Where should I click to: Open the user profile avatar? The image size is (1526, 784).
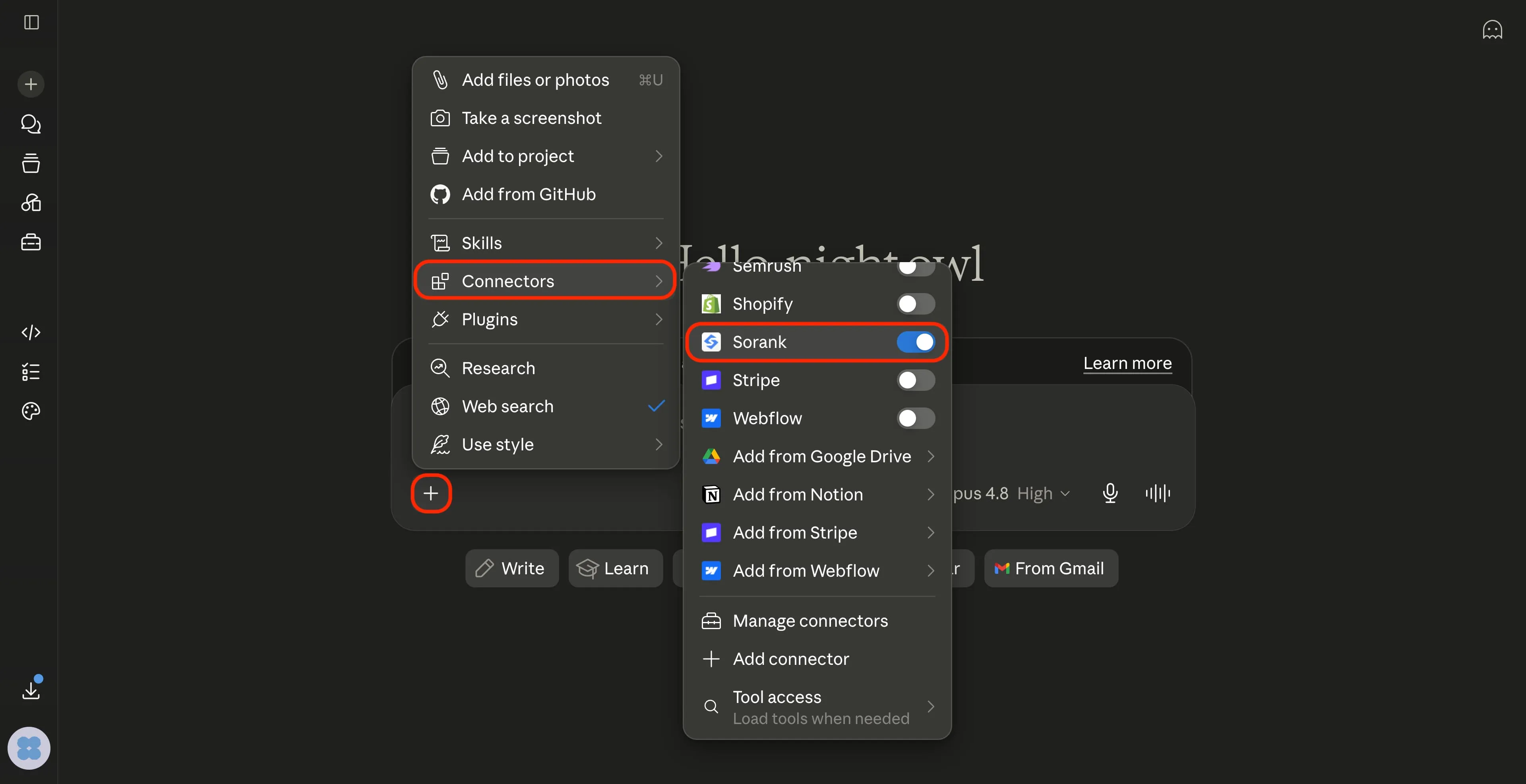(x=29, y=748)
